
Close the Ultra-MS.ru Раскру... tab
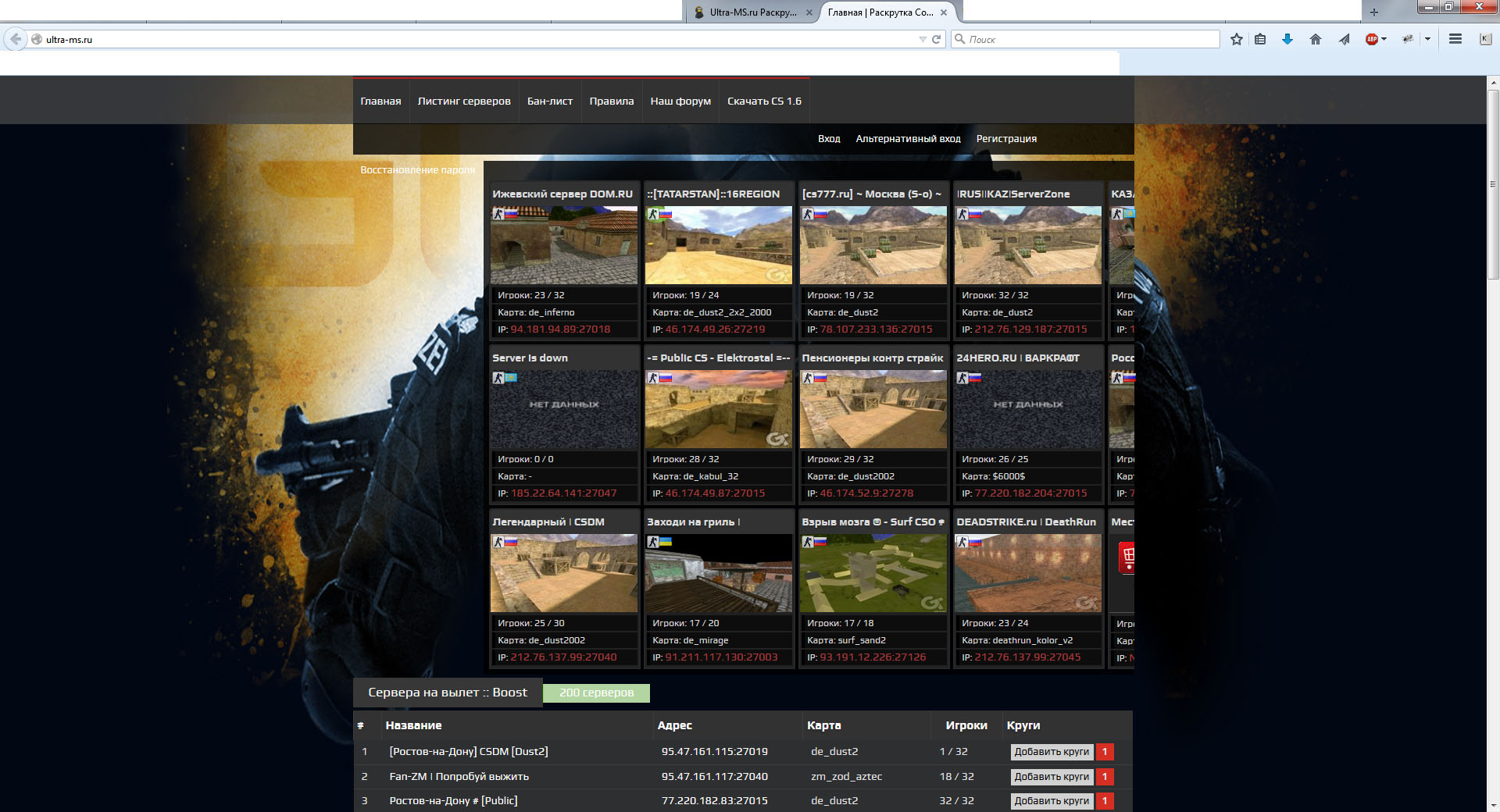click(809, 12)
